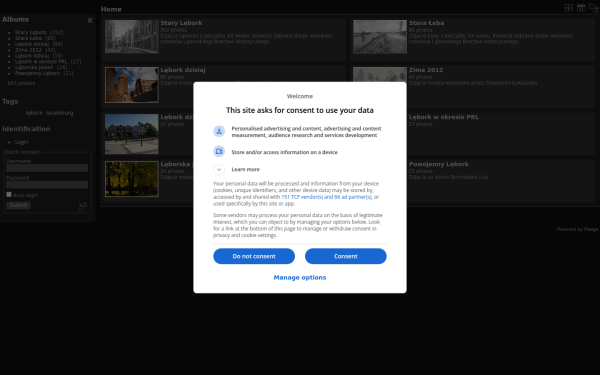
Task: Open the Stara Łeba album thumbnail
Action: tap(380, 37)
